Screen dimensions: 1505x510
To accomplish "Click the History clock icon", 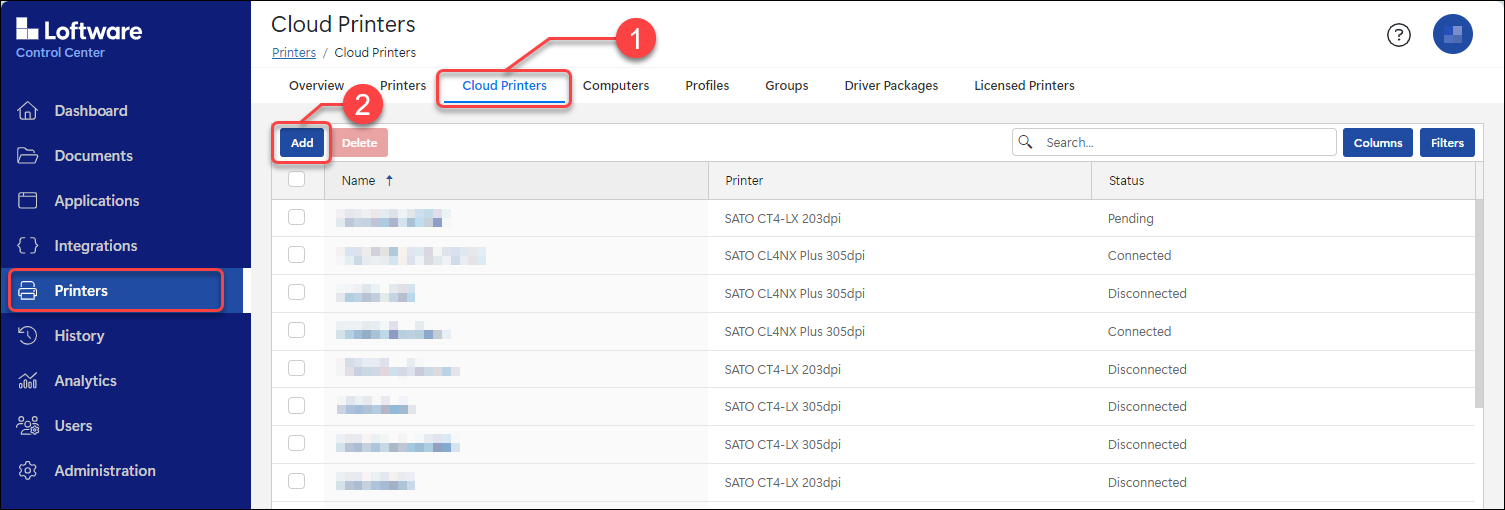I will click(x=28, y=336).
